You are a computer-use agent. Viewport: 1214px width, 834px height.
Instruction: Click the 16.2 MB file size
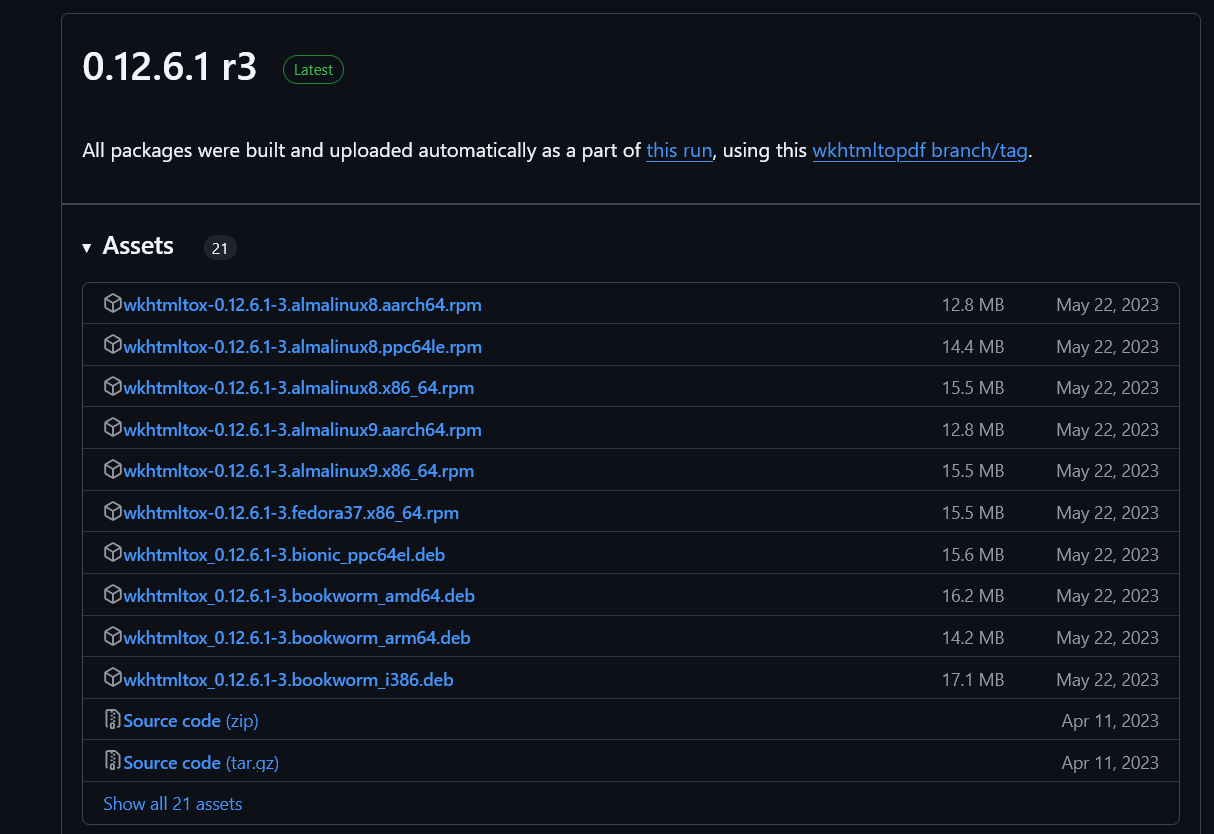coord(973,596)
